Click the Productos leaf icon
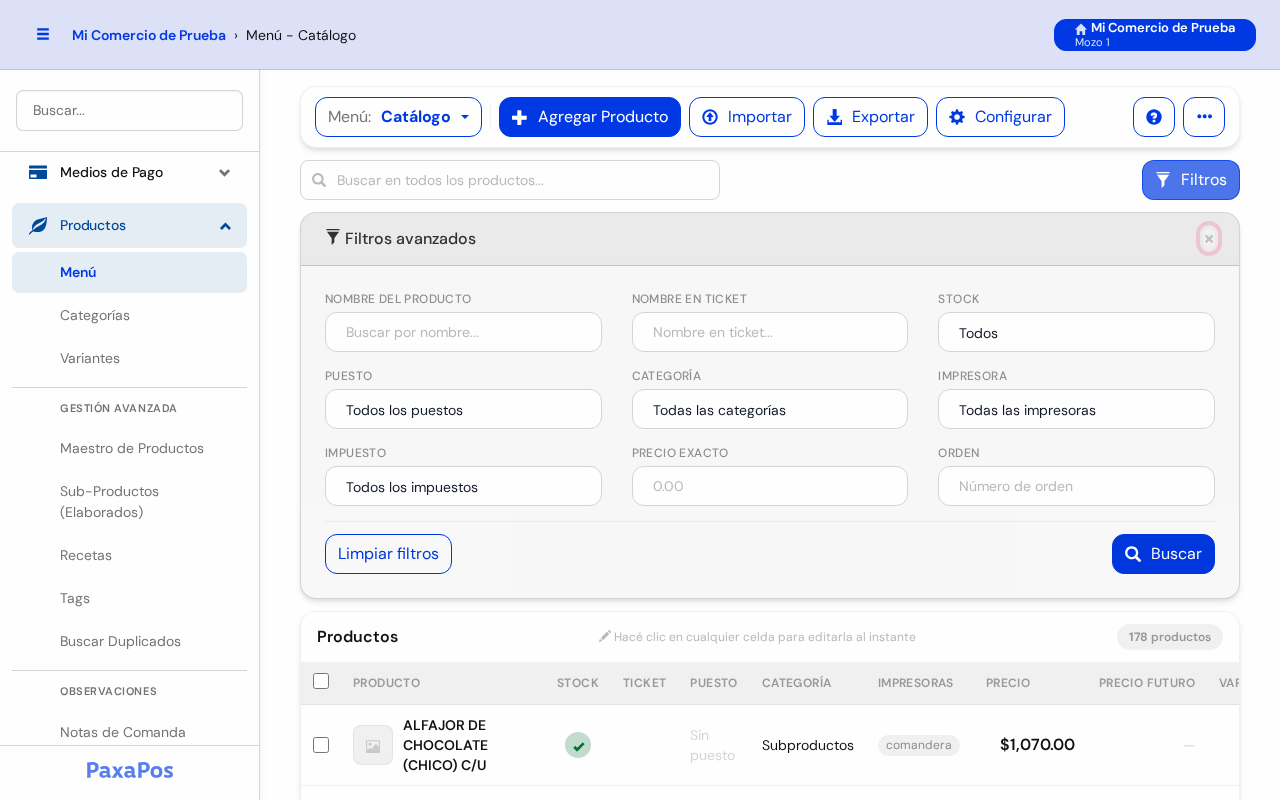The width and height of the screenshot is (1280, 800). 38,225
